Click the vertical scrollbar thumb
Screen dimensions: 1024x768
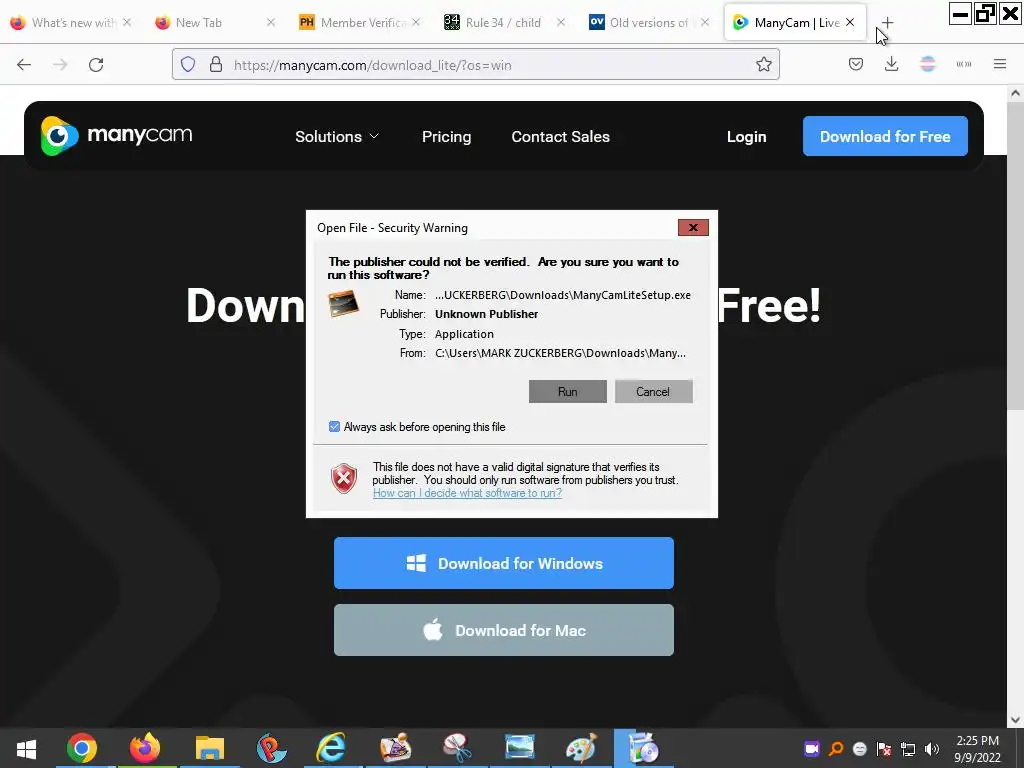pyautogui.click(x=1015, y=256)
